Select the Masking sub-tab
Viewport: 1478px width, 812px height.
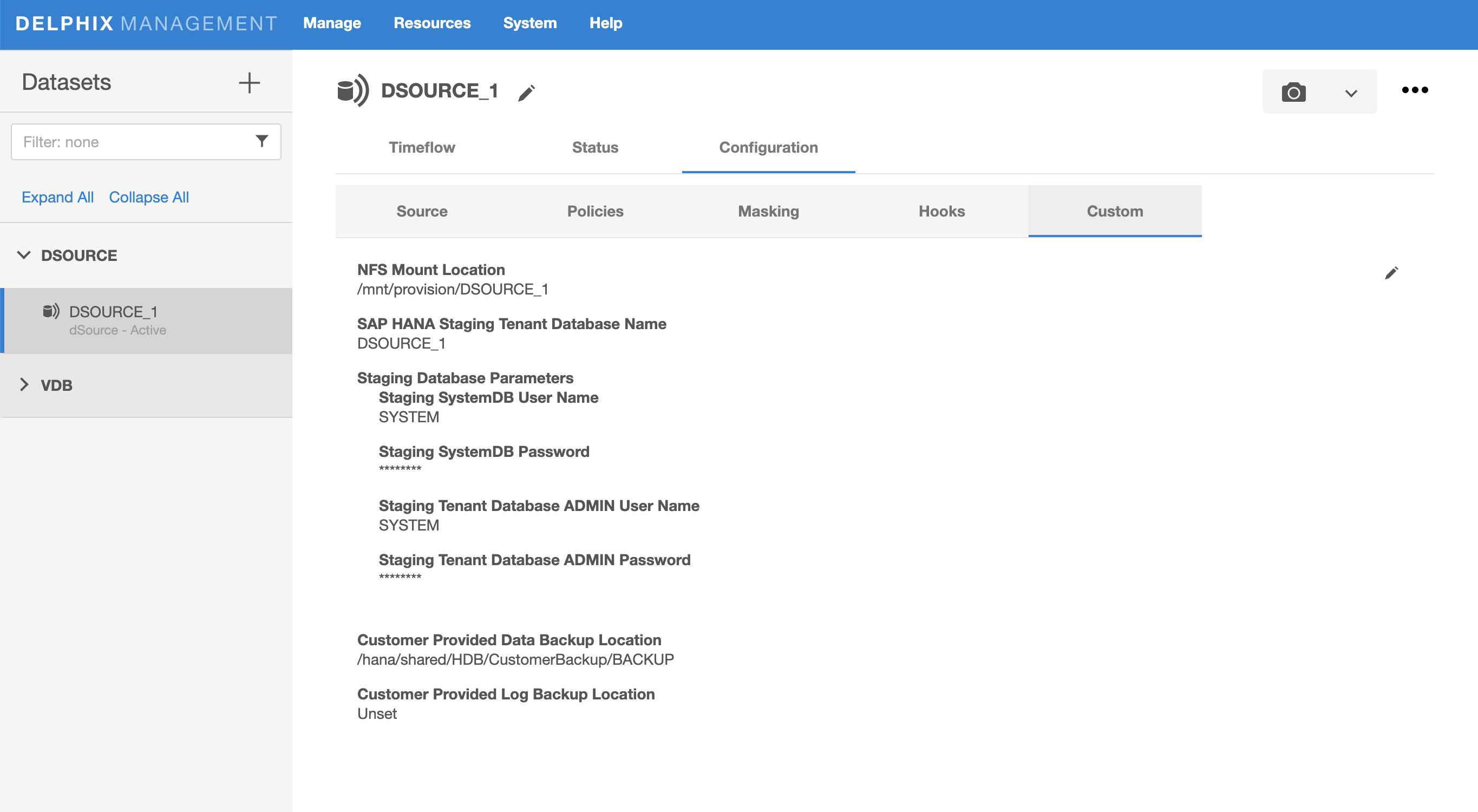[x=768, y=211]
